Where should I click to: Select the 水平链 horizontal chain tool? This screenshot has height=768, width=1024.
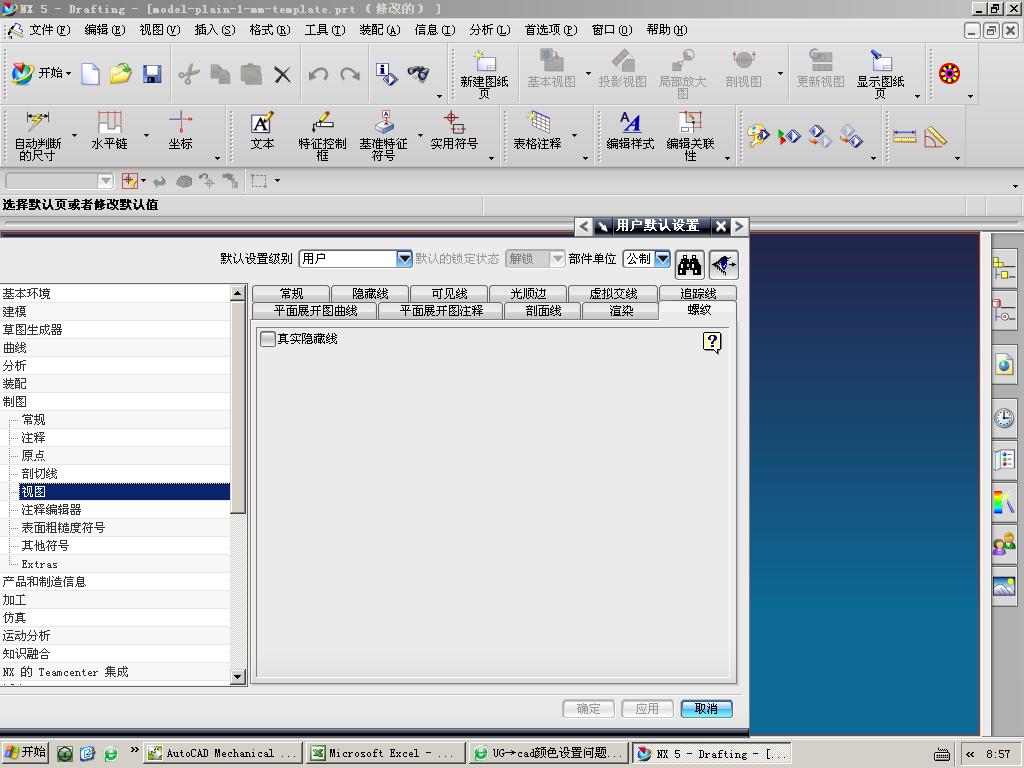pos(109,131)
